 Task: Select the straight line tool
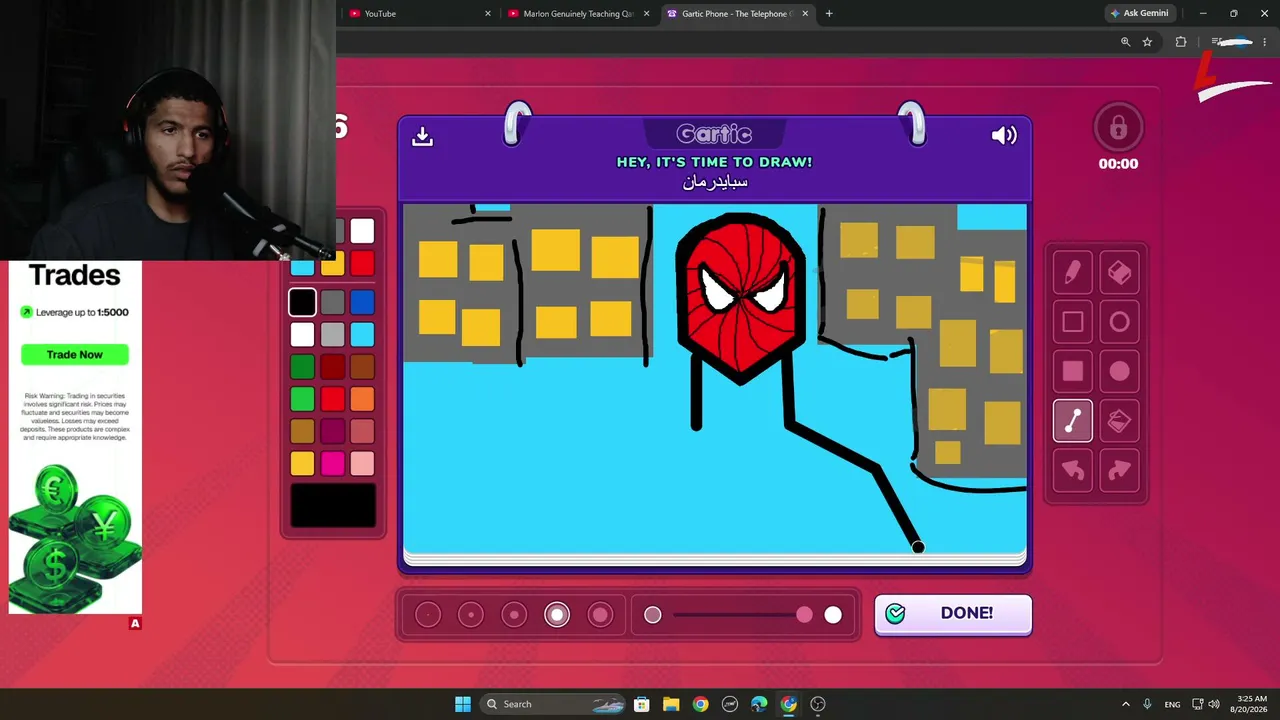click(1072, 421)
